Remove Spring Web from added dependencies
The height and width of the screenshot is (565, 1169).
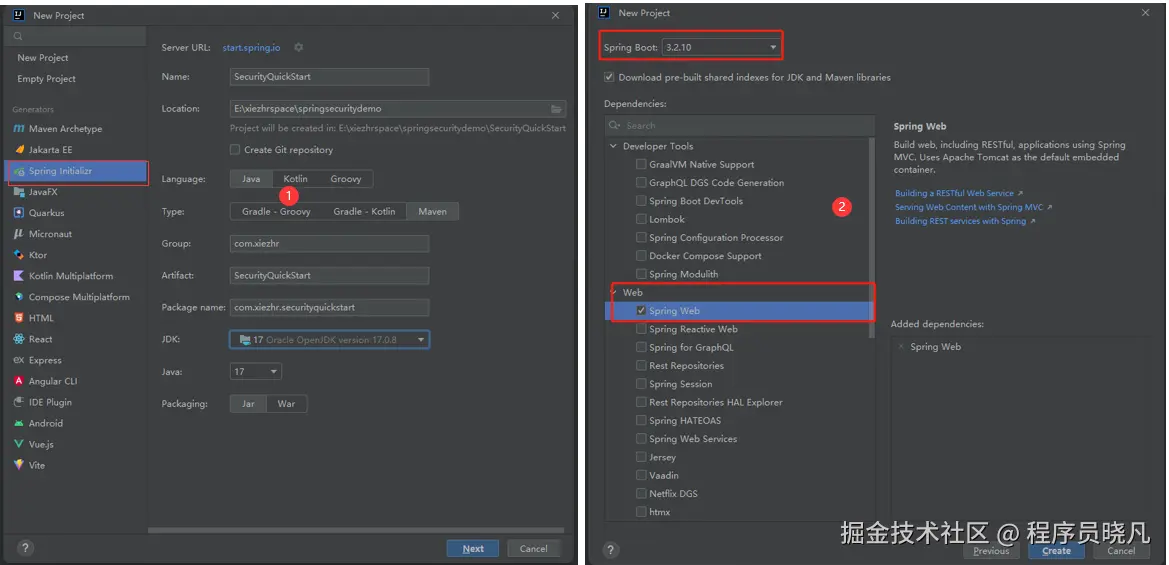coord(901,347)
